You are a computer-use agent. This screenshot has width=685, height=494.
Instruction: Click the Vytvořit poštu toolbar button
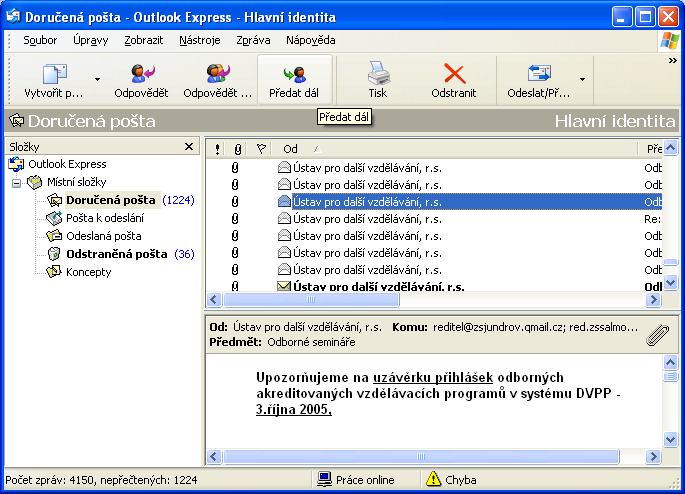pyautogui.click(x=54, y=80)
